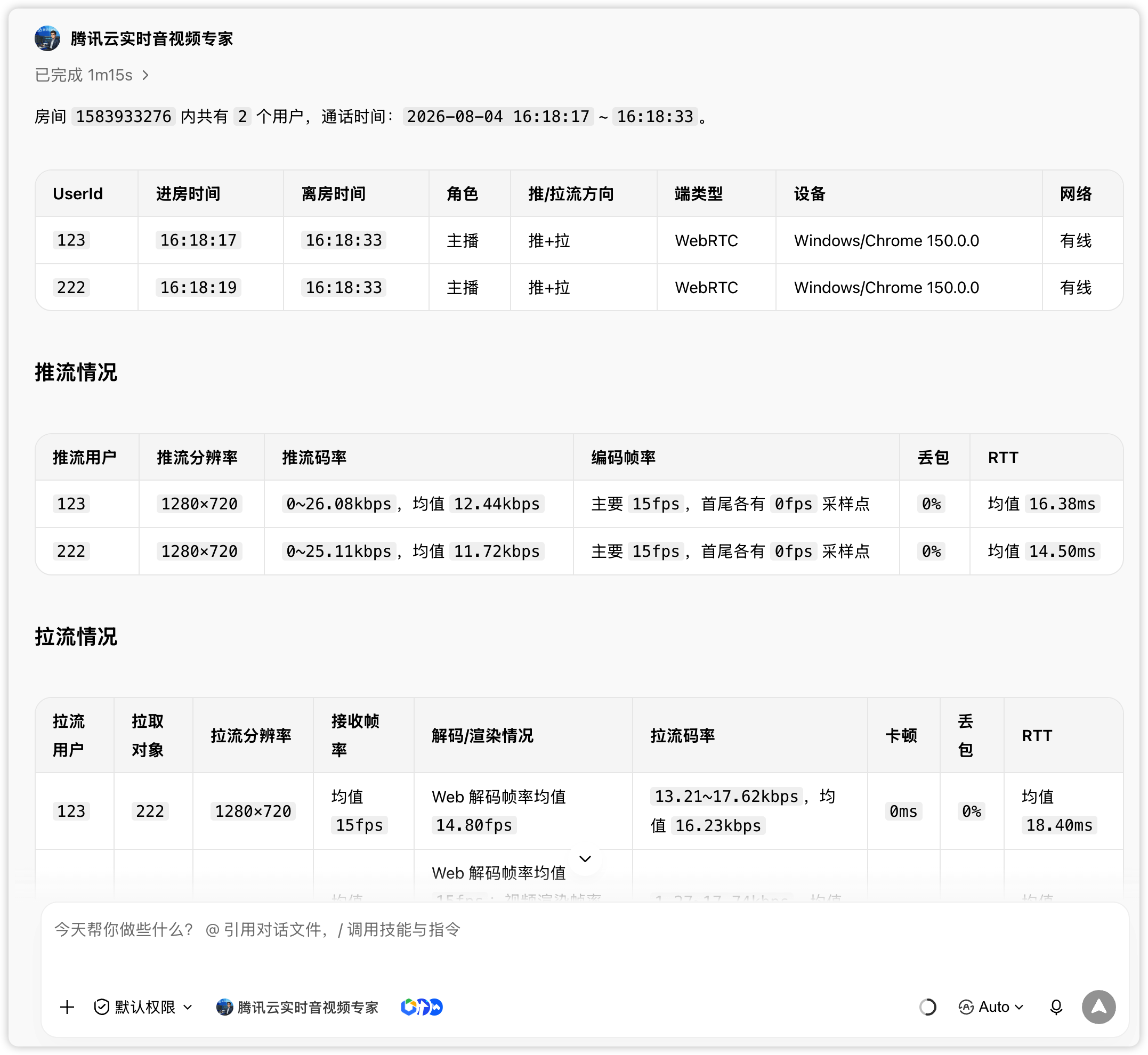Open the stacked colorful skill icons
Image resolution: width=1148 pixels, height=1055 pixels.
422,1007
